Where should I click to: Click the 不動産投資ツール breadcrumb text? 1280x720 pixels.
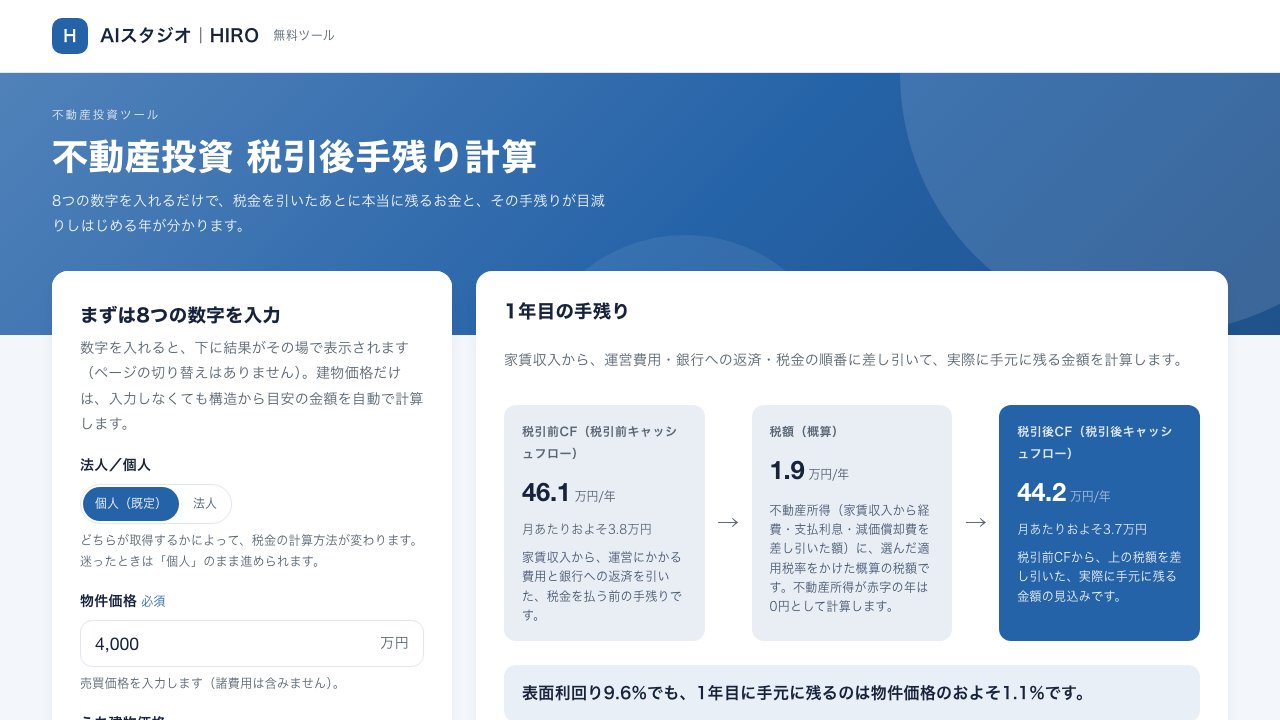pos(105,115)
